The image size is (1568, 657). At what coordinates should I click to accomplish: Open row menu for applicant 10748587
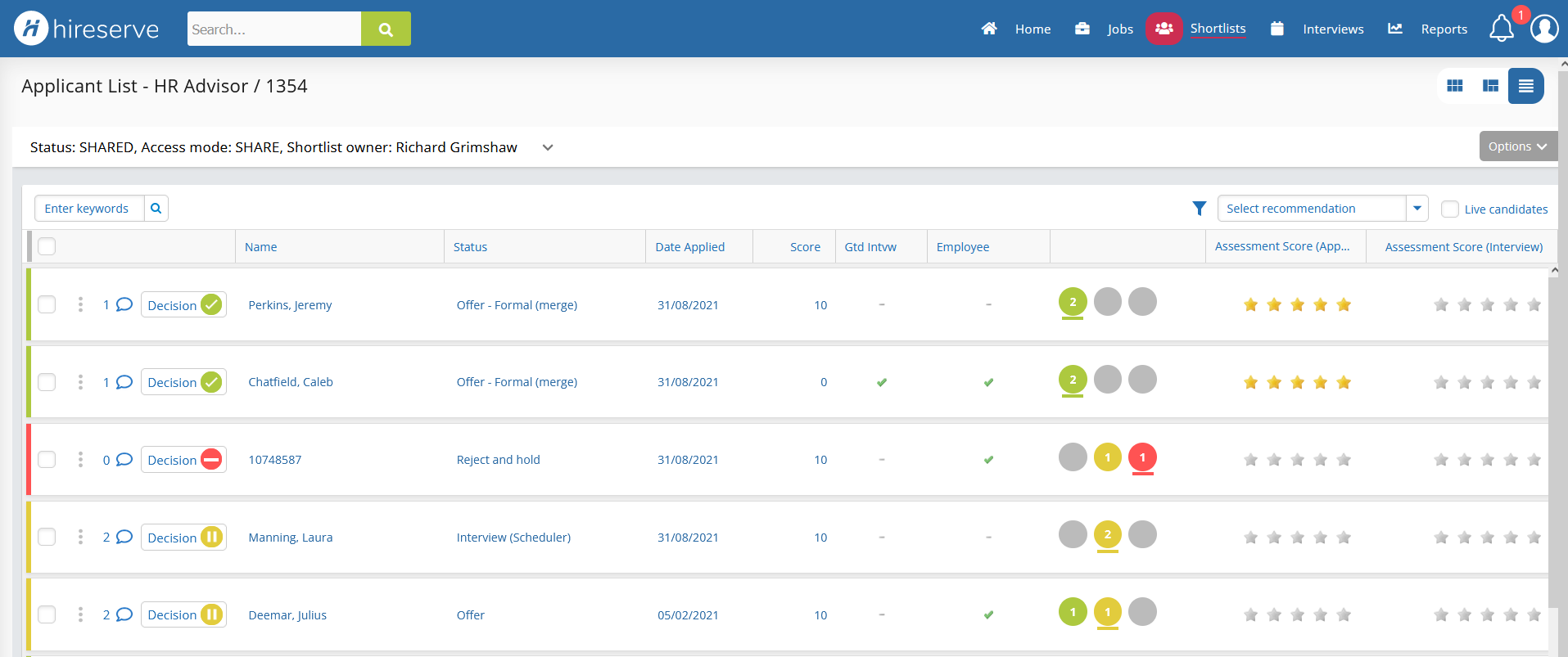point(80,459)
